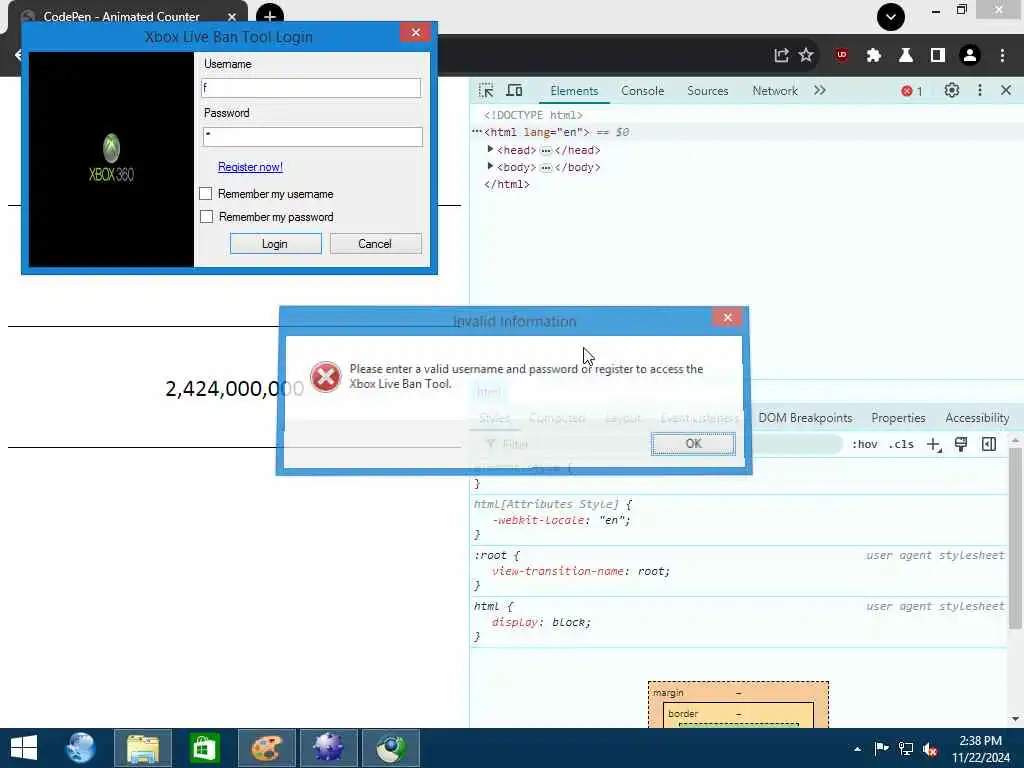Open the Accessibility tab

[x=977, y=418]
